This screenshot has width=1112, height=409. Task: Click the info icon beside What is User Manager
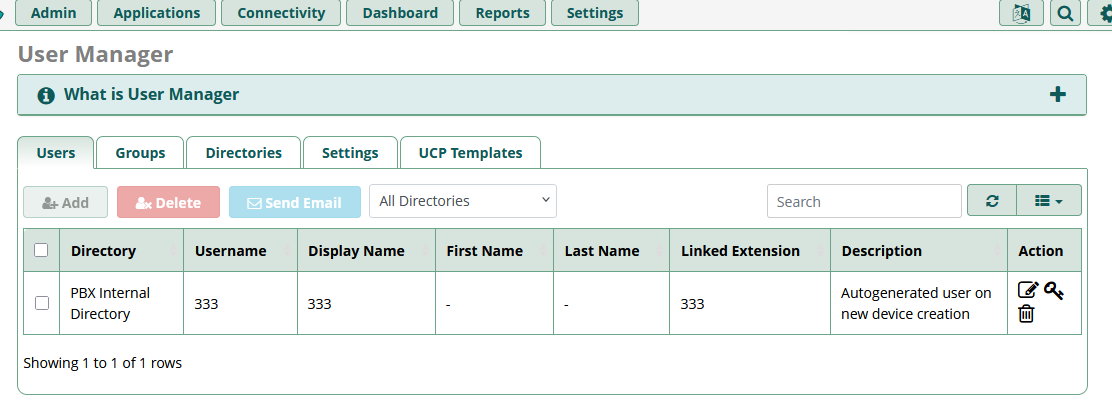tap(45, 96)
